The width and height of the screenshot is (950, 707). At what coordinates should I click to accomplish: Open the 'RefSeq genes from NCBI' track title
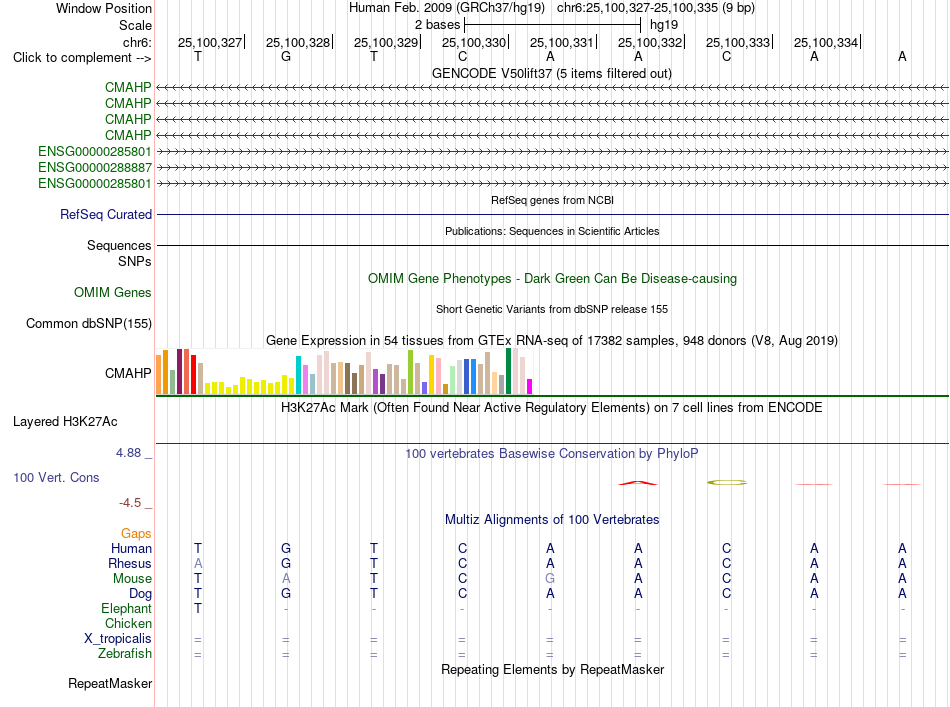[552, 200]
